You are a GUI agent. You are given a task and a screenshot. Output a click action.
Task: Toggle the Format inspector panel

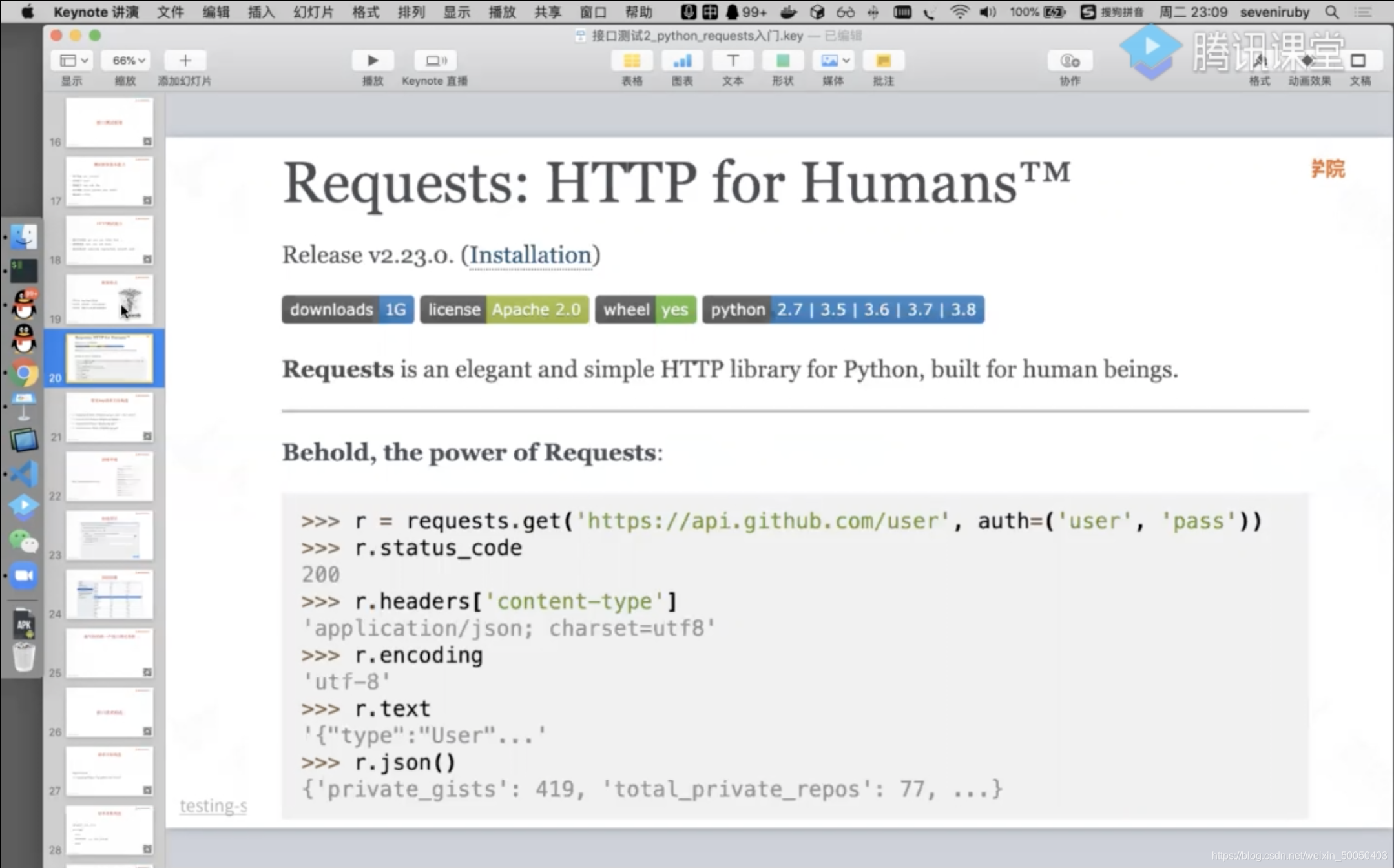coord(1259,61)
